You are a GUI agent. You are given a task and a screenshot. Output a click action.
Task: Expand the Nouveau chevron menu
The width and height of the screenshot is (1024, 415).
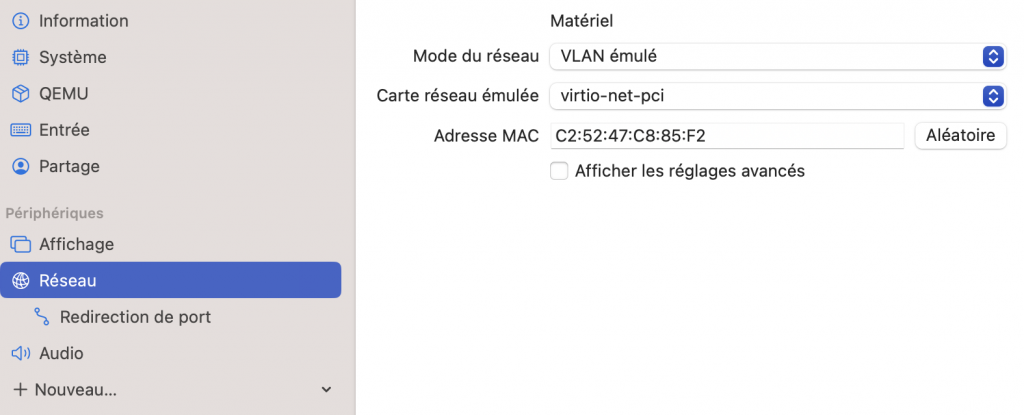pyautogui.click(x=326, y=389)
